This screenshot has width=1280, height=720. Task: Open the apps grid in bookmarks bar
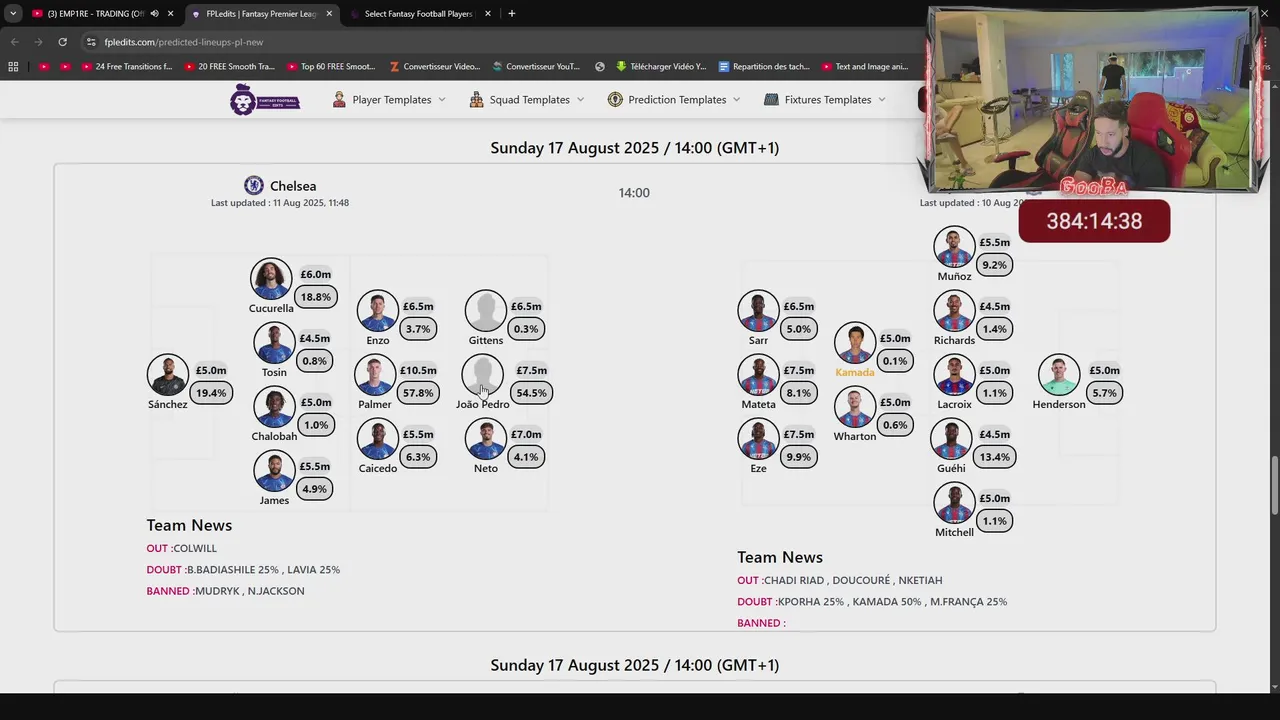[x=13, y=67]
